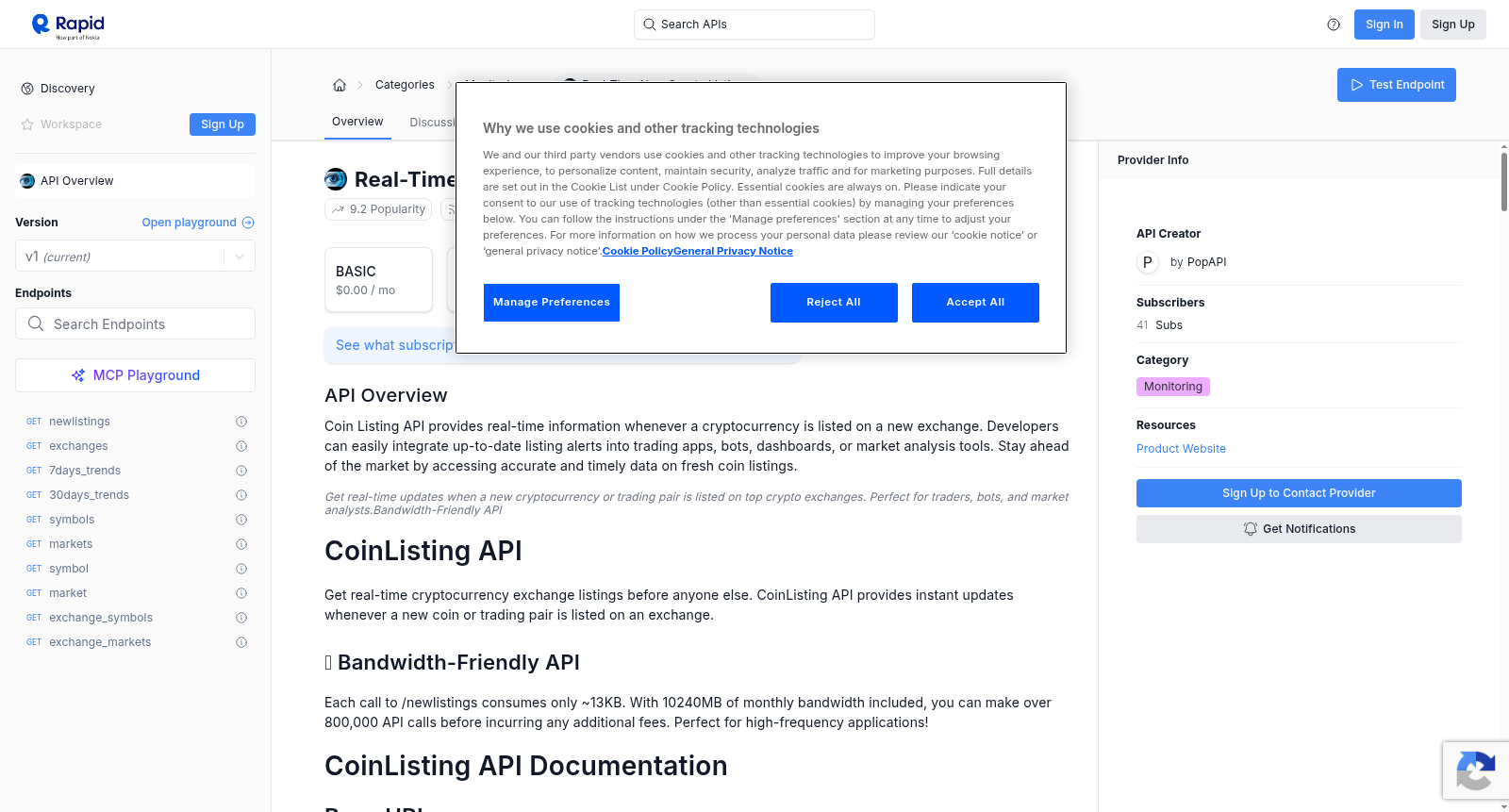Click the Test Endpoint play icon
Screen dimensions: 1509x812
tap(1357, 85)
